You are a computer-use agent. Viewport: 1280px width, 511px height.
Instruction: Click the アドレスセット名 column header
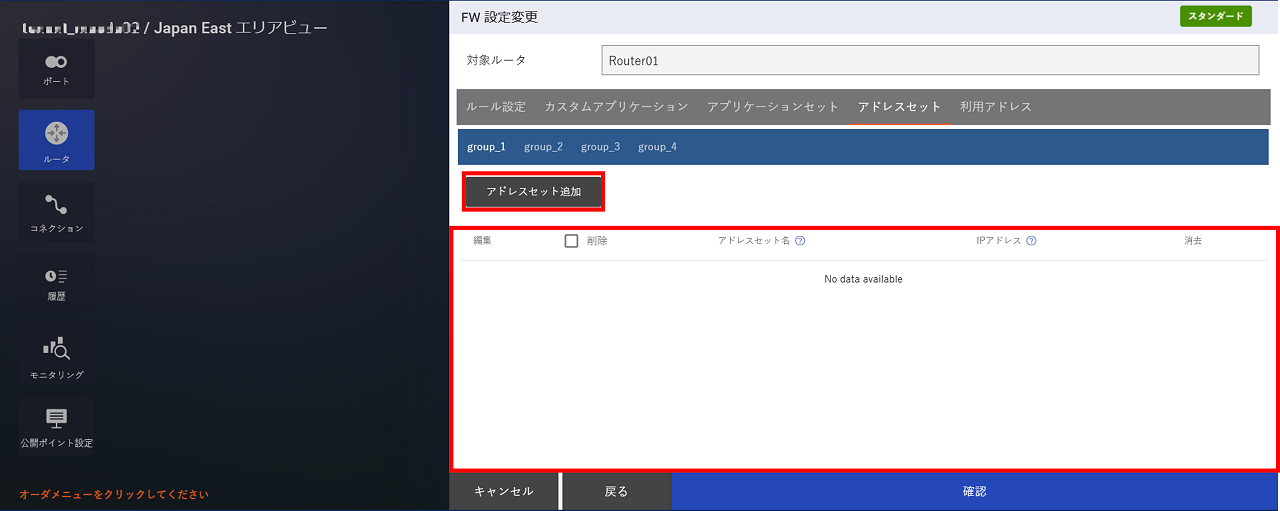(x=754, y=241)
